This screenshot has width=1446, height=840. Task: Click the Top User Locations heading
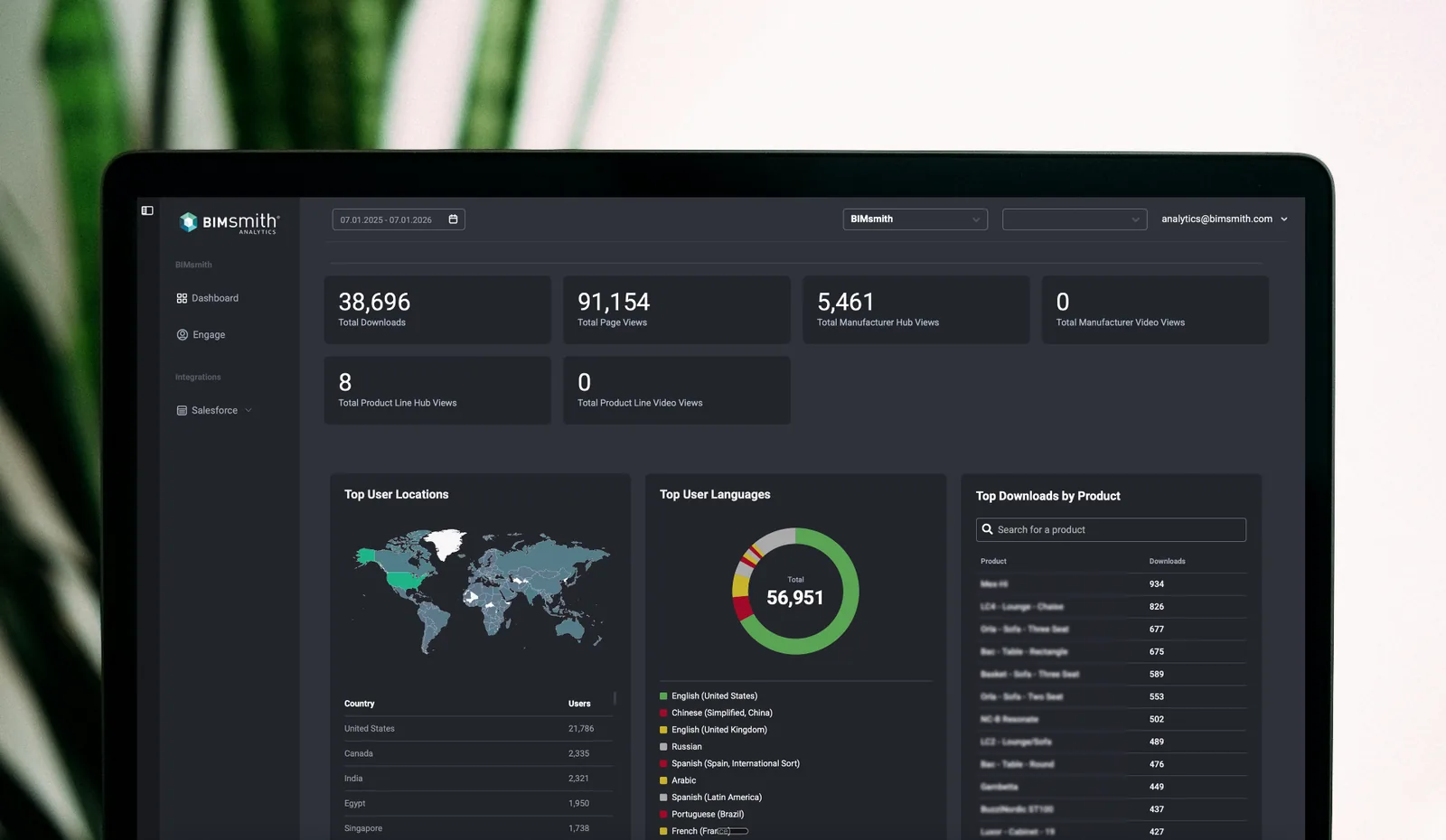pyautogui.click(x=396, y=495)
